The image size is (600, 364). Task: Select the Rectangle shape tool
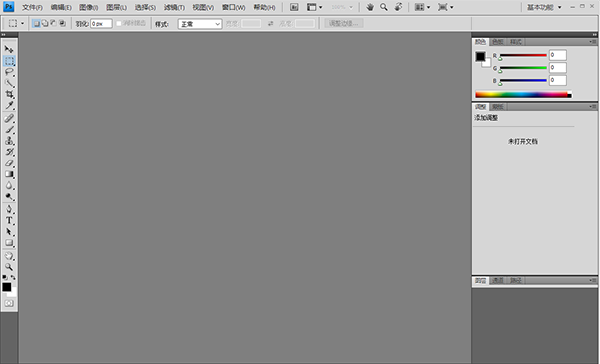point(9,243)
